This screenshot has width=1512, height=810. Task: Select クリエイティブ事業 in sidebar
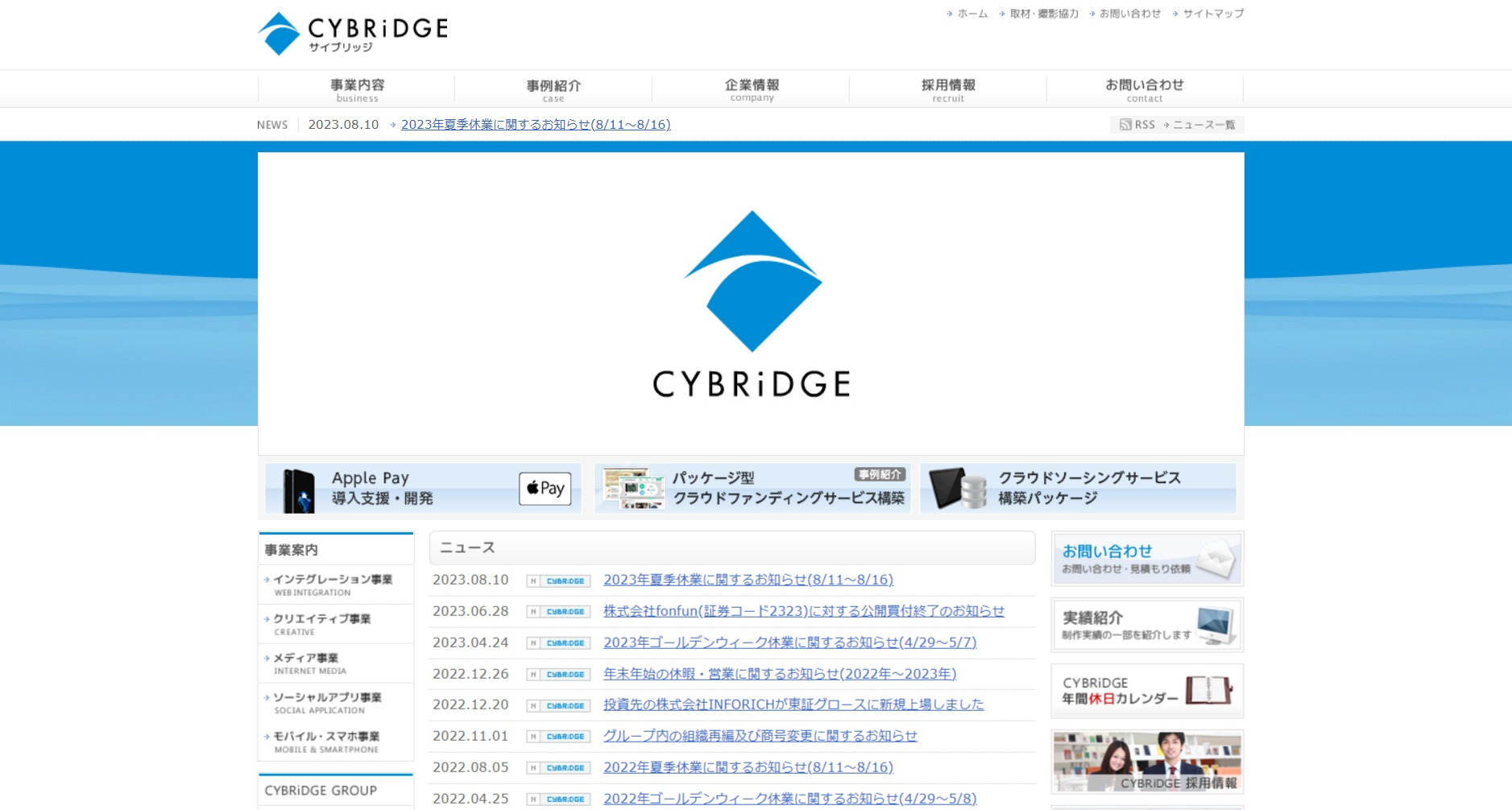(336, 625)
